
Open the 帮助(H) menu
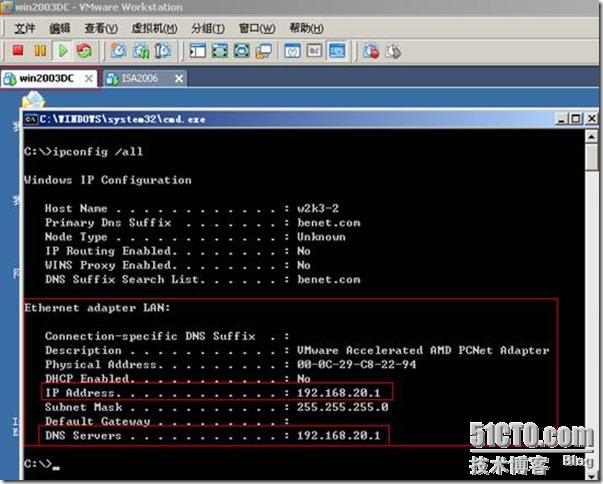tap(306, 28)
